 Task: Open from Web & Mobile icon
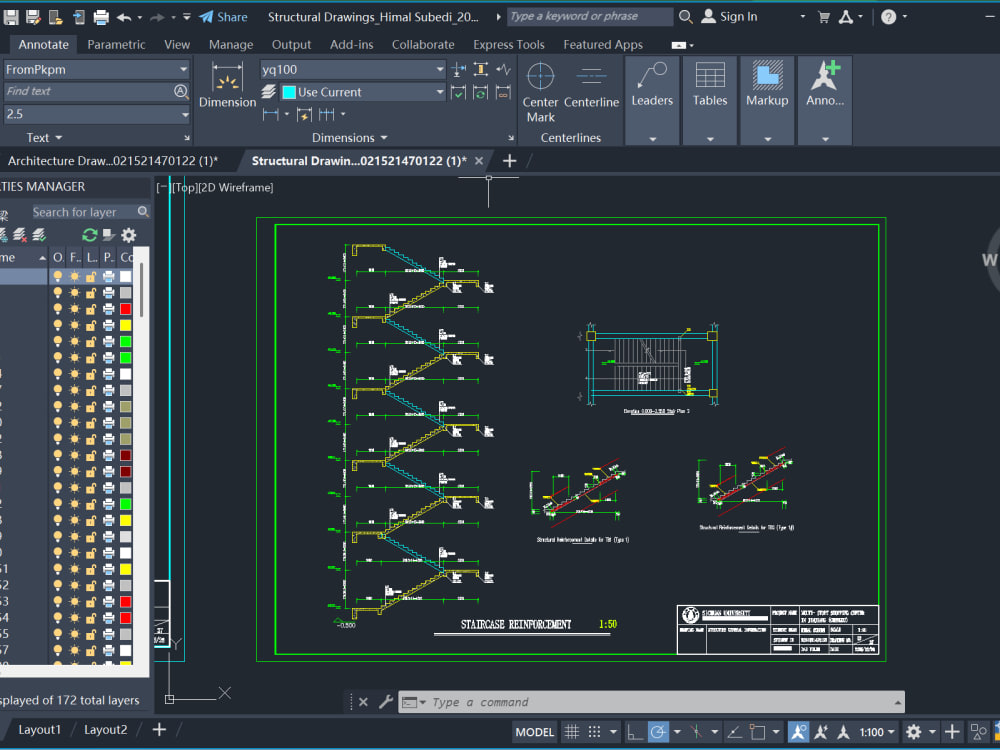pyautogui.click(x=56, y=17)
